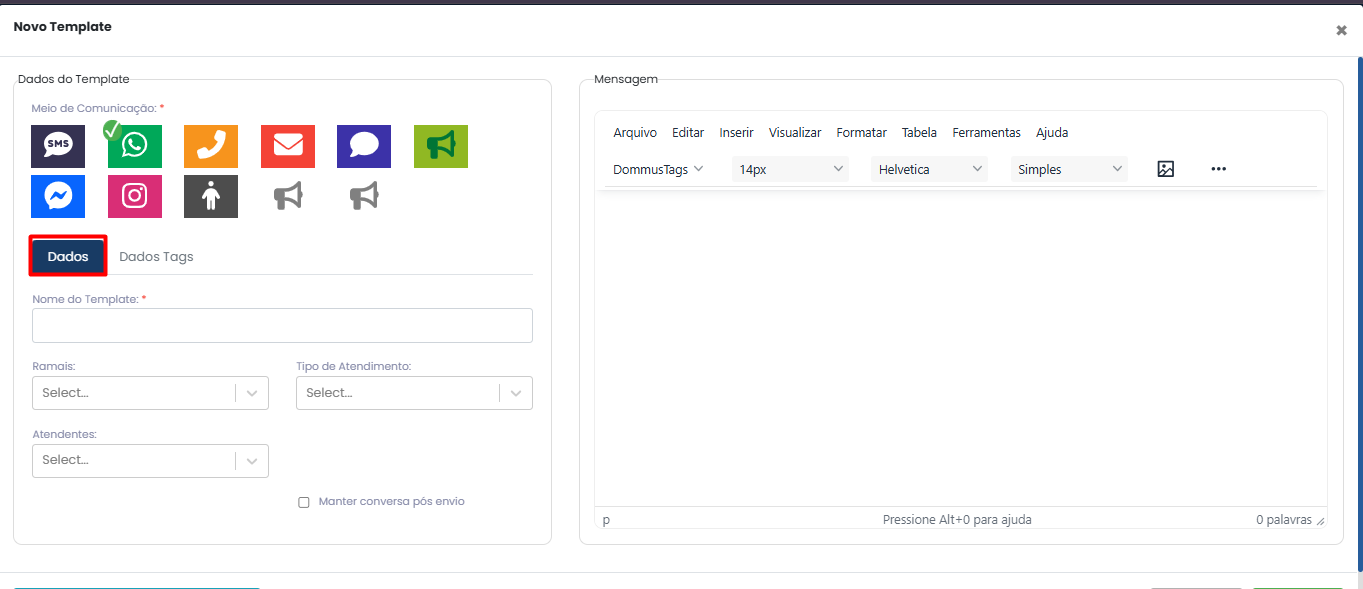The height and width of the screenshot is (589, 1363).
Task: Choose the green megaphone channel
Action: point(441,146)
